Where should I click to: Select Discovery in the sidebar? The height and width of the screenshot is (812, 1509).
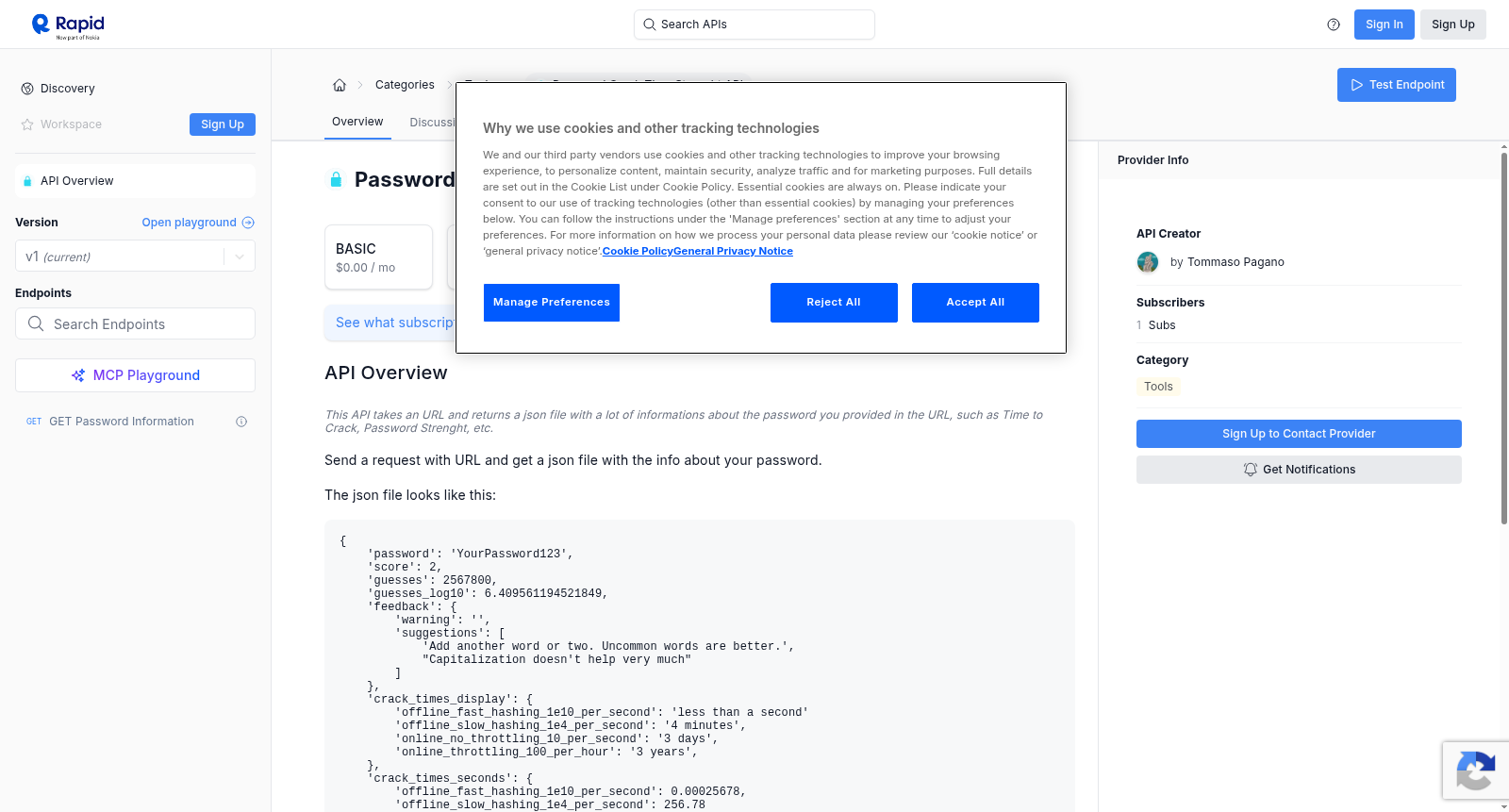click(68, 89)
